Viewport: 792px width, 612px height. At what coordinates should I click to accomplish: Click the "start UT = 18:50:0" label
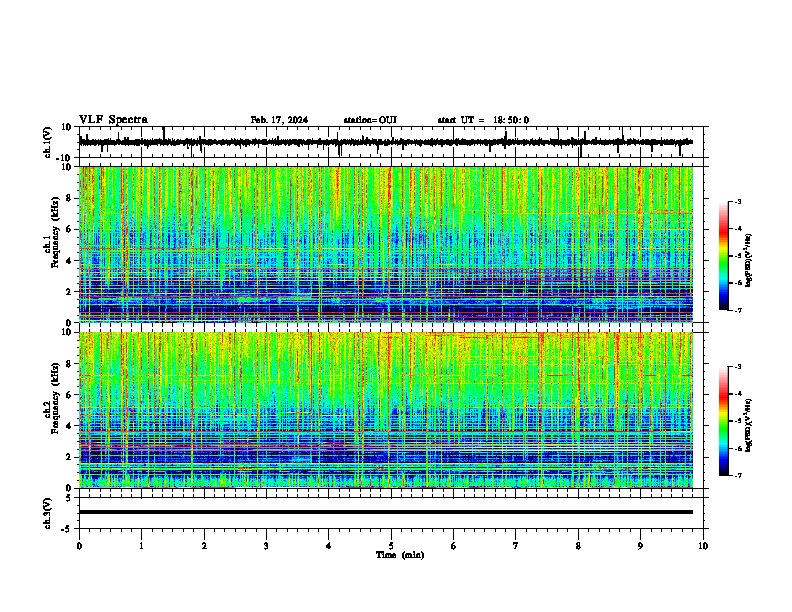[483, 120]
